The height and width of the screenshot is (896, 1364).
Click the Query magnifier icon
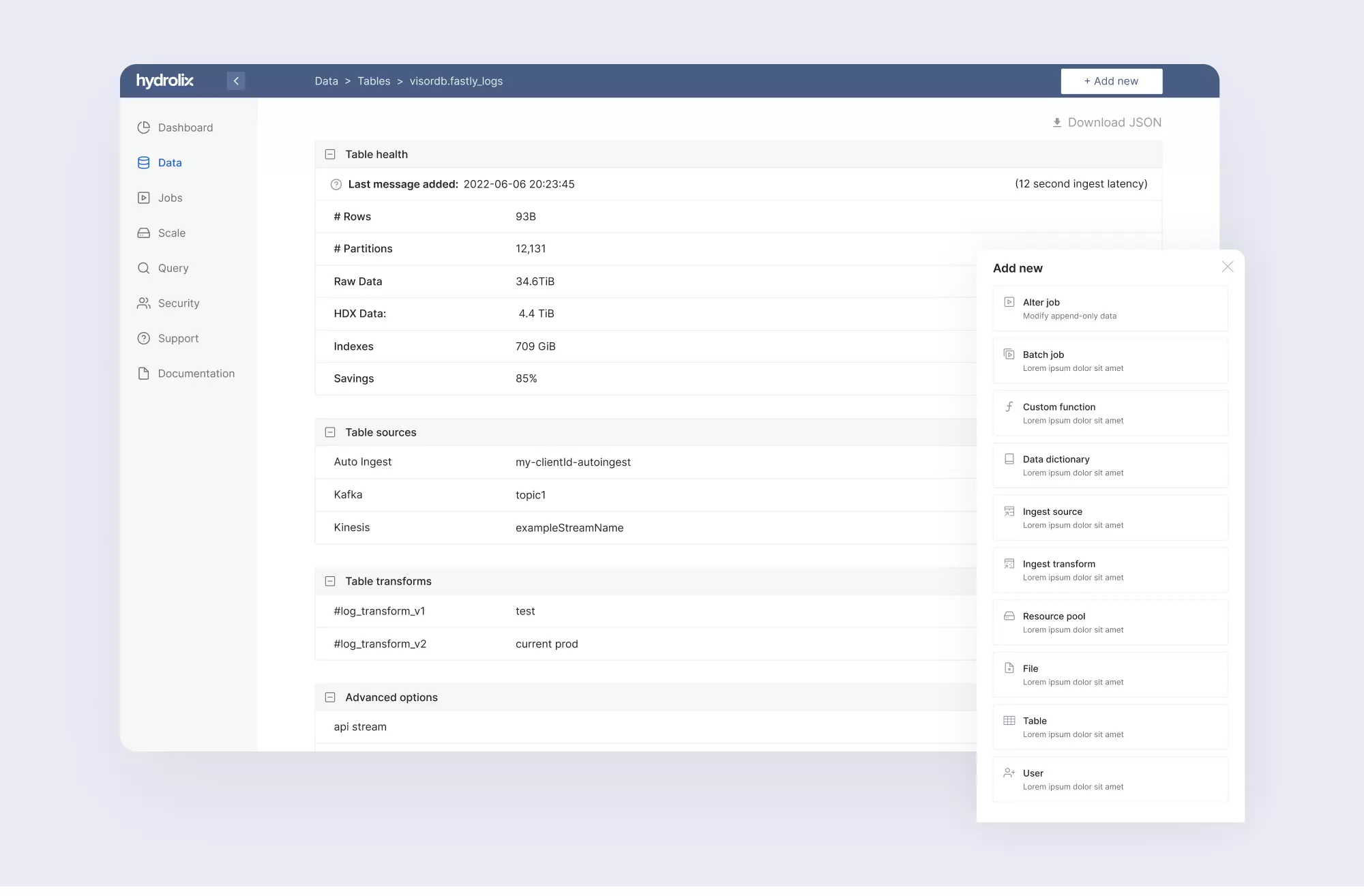[143, 268]
